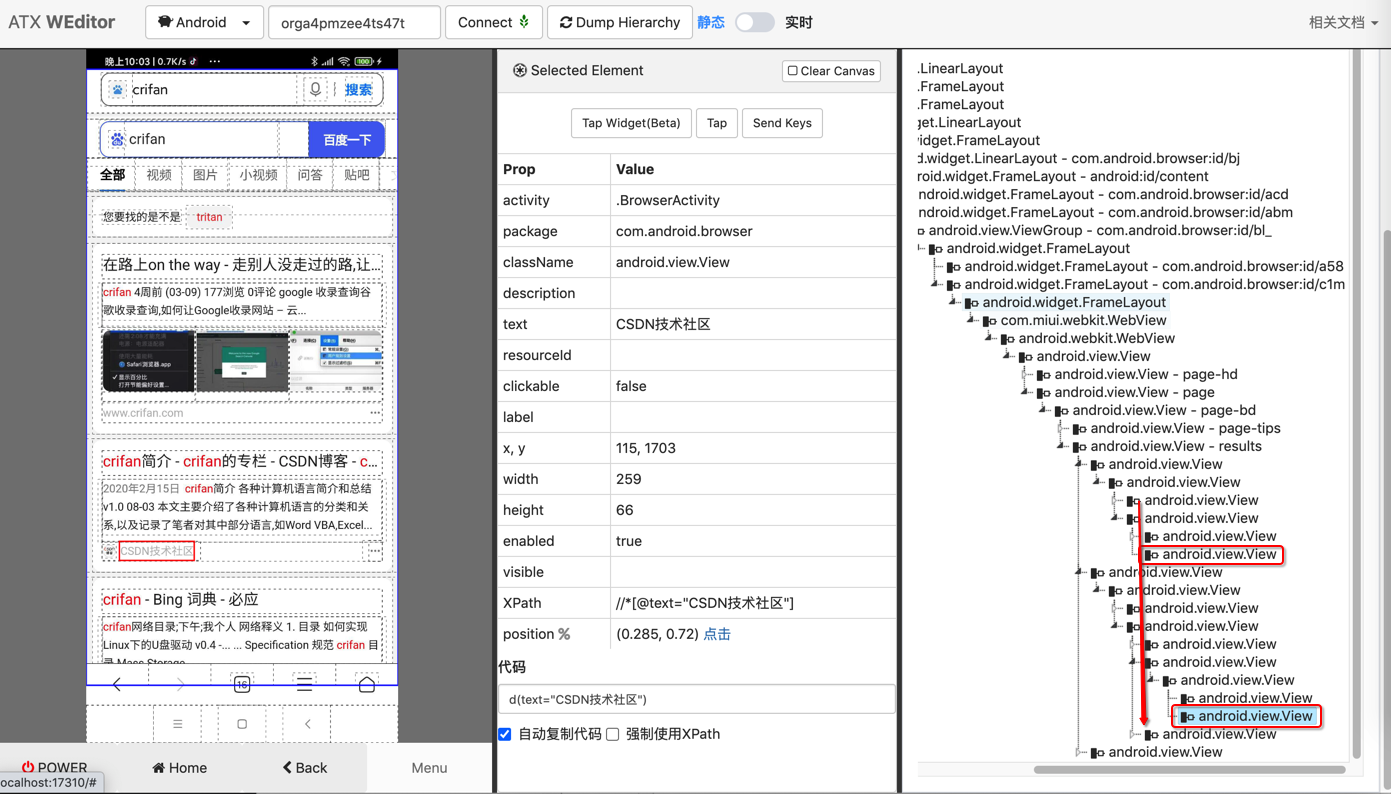Click the Baidu paw icon beside second crifan field

click(117, 140)
